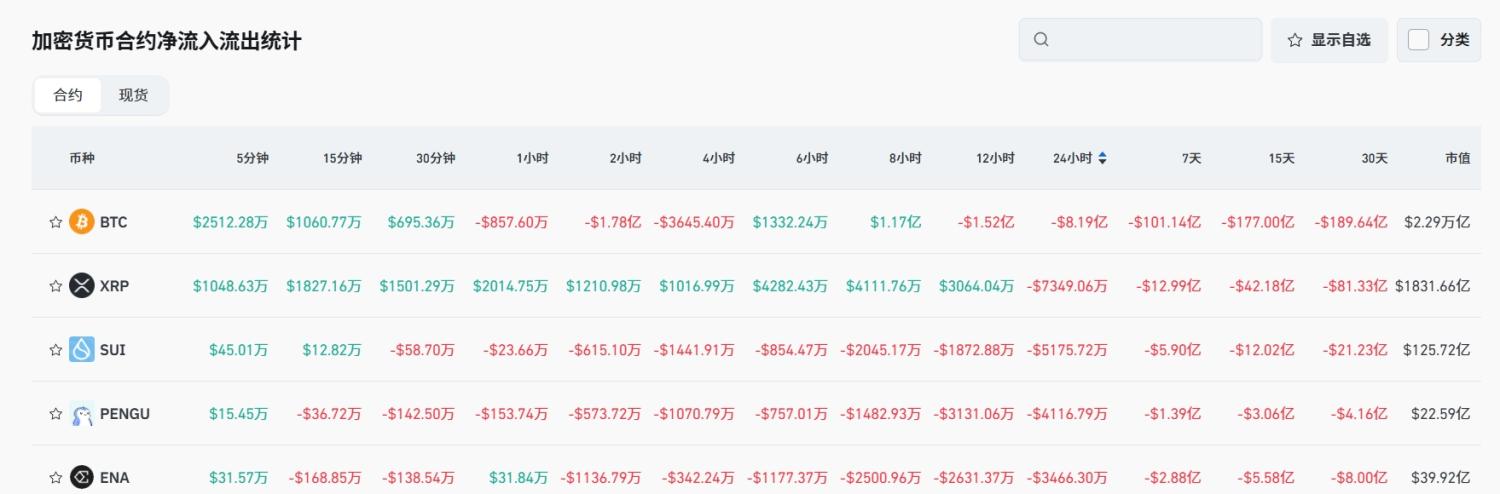Click the Bitcoin coin icon
This screenshot has height=494, width=1500.
click(x=82, y=222)
